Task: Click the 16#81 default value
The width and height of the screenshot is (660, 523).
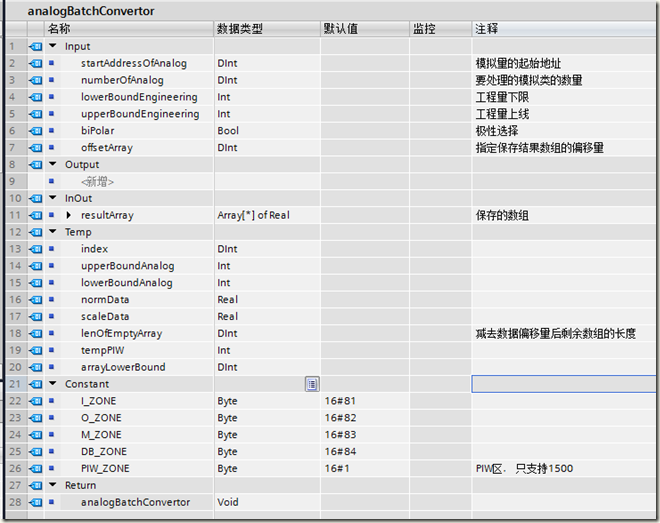Action: click(340, 401)
